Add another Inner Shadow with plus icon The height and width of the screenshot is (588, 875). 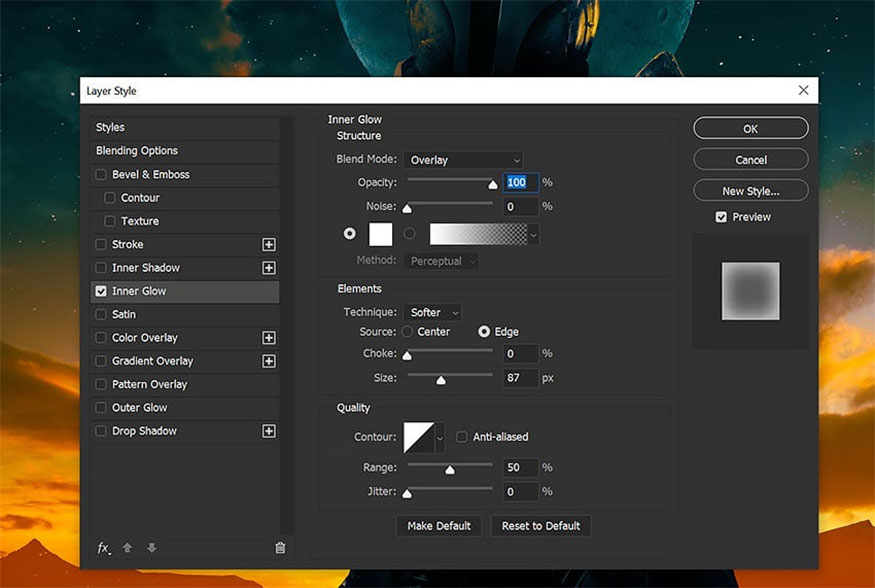click(268, 268)
